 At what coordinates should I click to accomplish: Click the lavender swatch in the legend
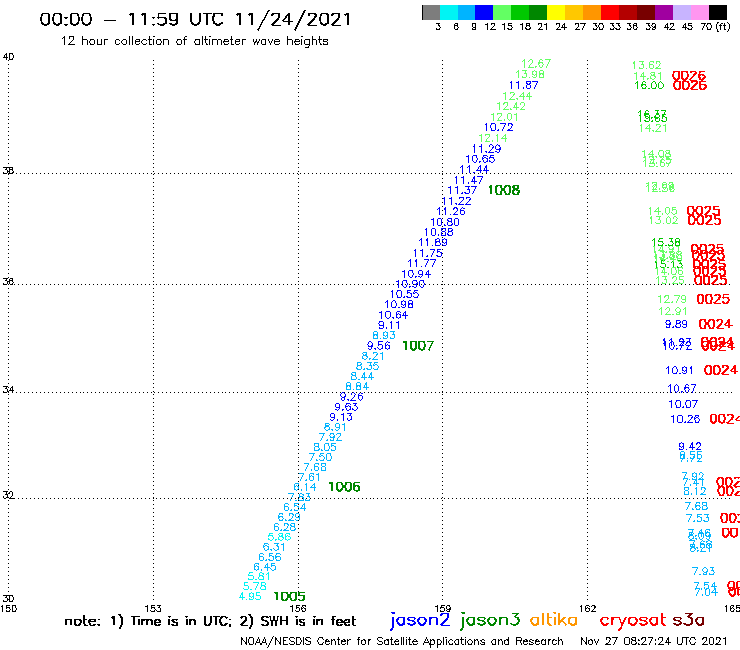pyautogui.click(x=681, y=12)
